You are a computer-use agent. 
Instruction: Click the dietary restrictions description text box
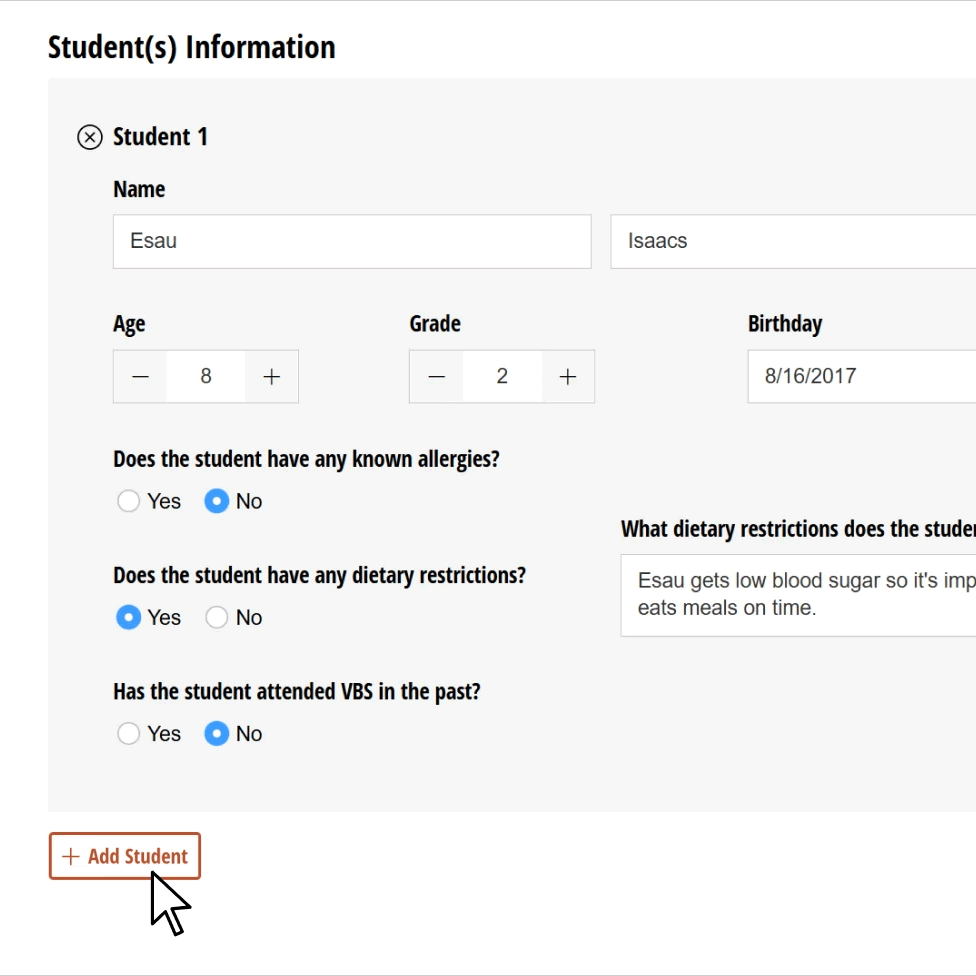pos(798,595)
